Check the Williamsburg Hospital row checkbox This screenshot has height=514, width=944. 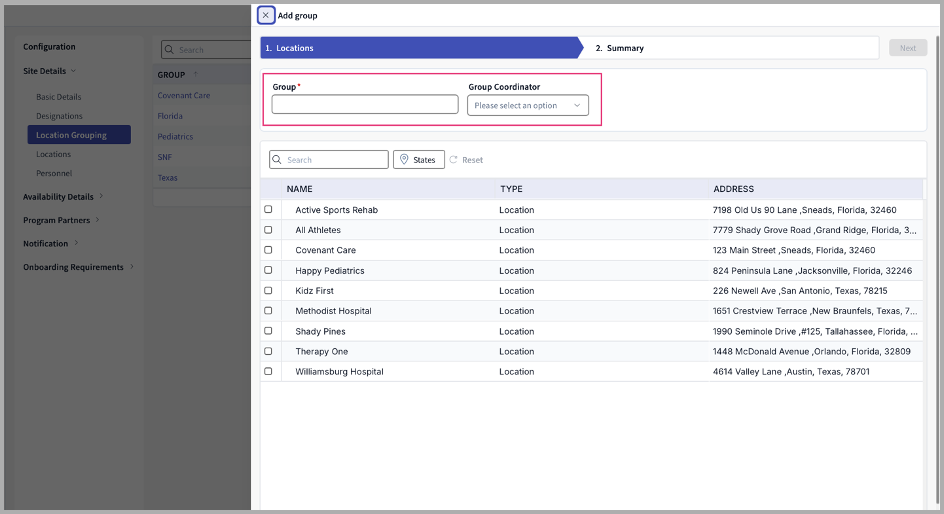click(268, 371)
